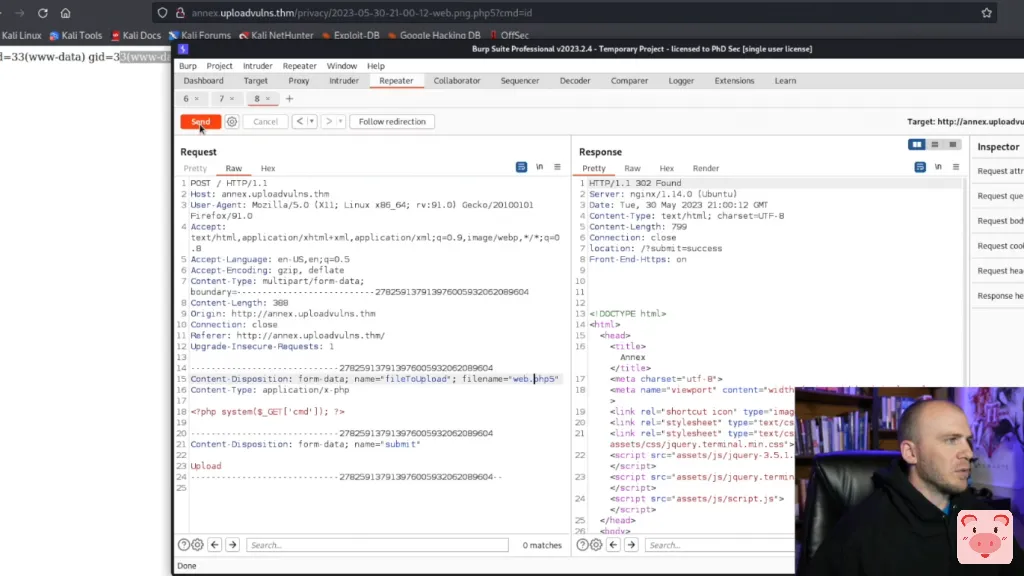Go to previous match in request search

(215, 545)
